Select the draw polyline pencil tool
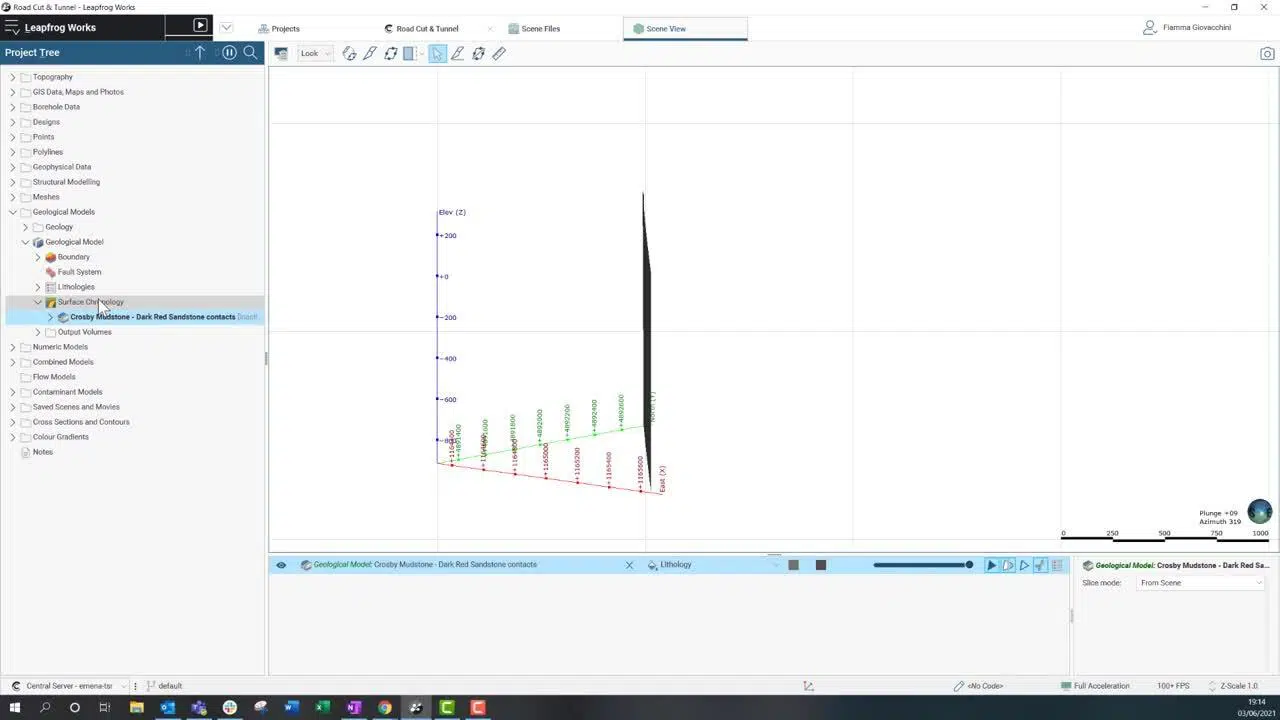Viewport: 1280px width, 720px height. click(x=457, y=53)
